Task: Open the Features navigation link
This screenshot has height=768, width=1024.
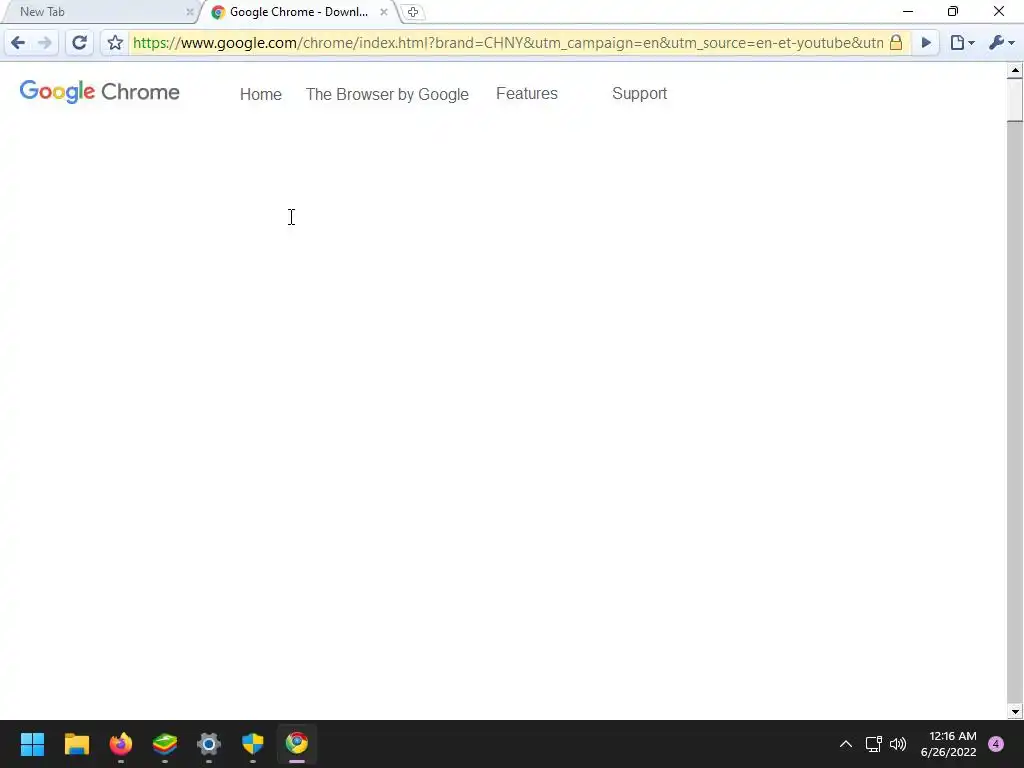Action: point(527,93)
